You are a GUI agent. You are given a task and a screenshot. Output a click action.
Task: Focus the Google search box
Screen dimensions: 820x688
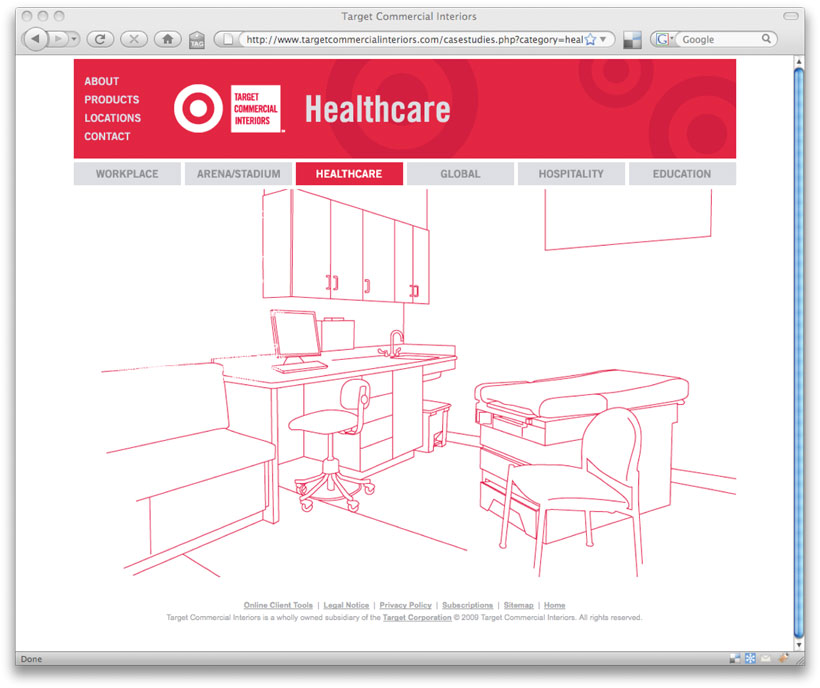pyautogui.click(x=721, y=39)
